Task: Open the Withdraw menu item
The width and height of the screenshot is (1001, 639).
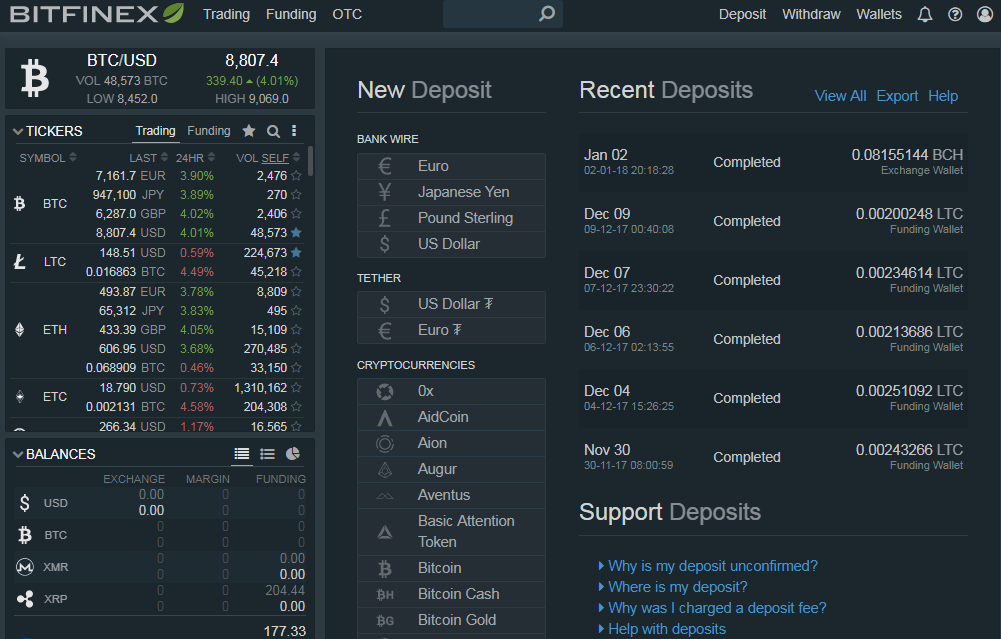Action: click(811, 14)
